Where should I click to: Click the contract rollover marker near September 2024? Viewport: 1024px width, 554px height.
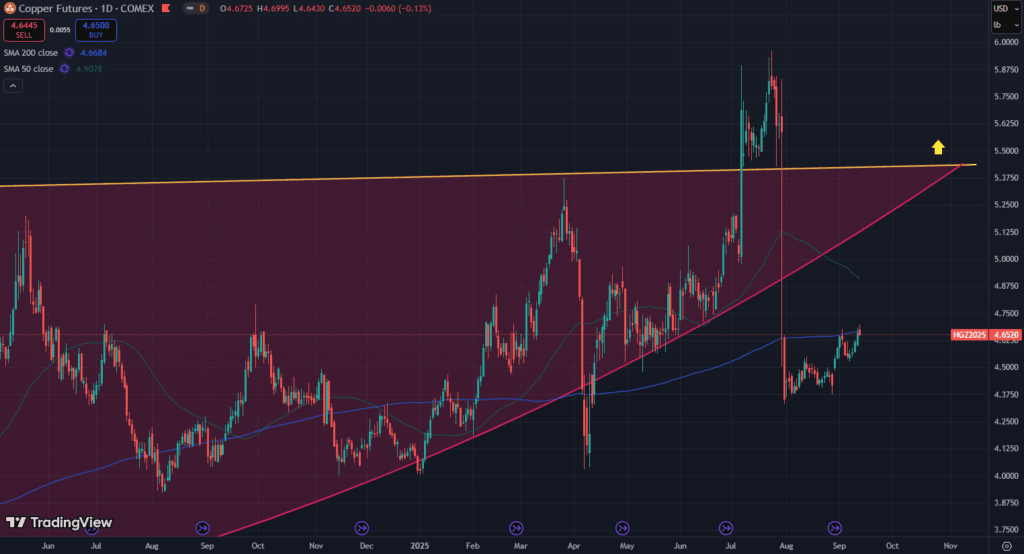coord(203,527)
